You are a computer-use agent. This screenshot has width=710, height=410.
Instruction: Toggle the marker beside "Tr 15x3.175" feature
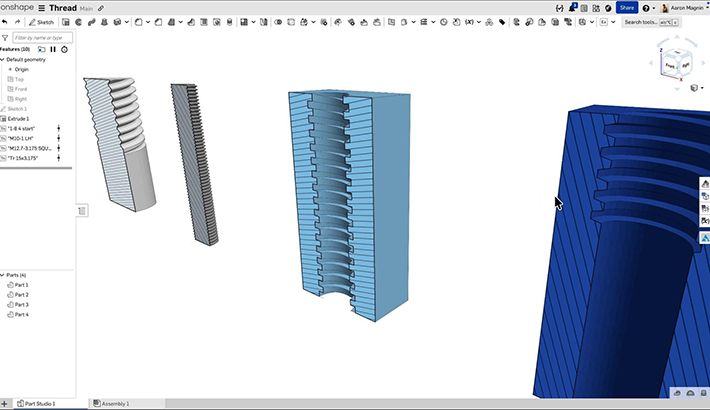point(58,158)
